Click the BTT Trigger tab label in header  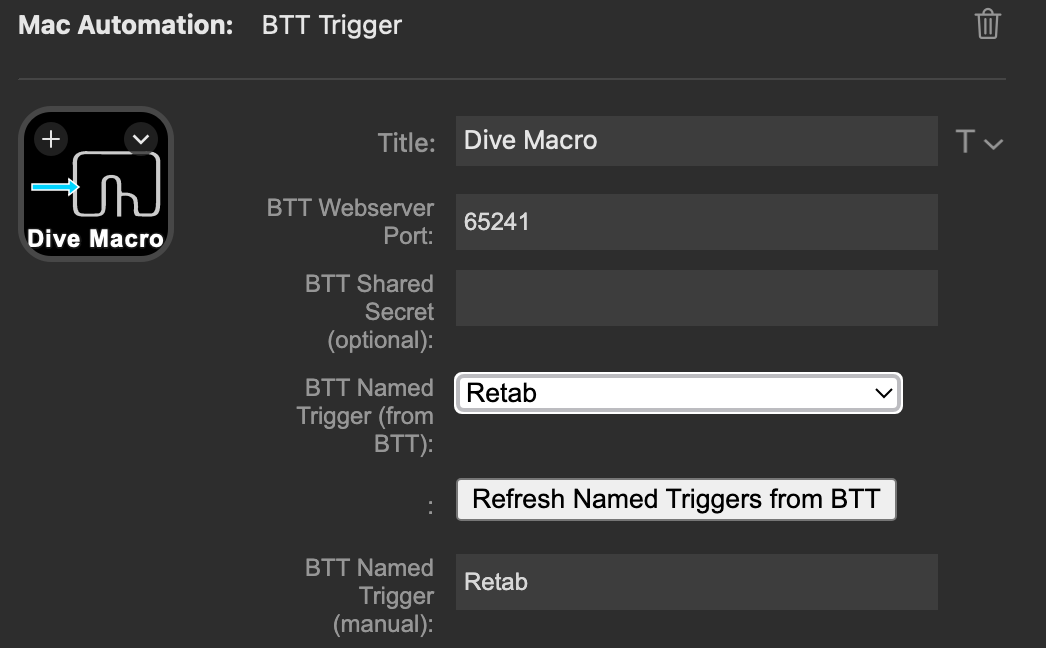331,25
